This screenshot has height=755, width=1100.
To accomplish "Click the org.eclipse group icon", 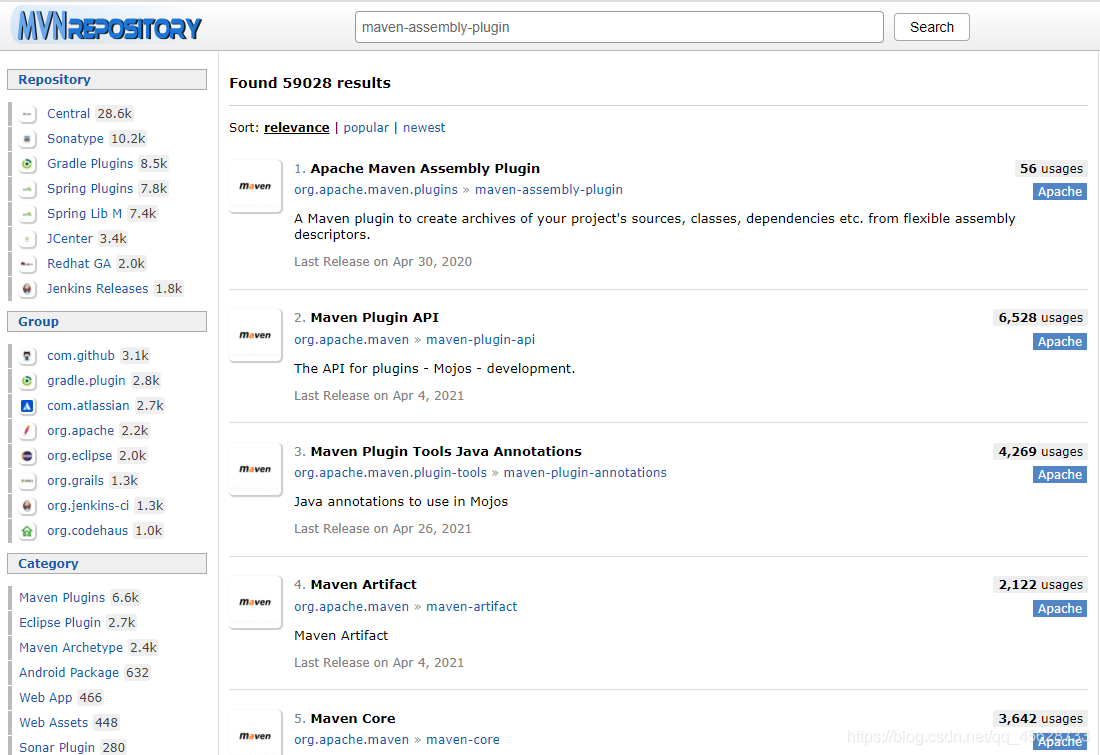I will tap(27, 456).
